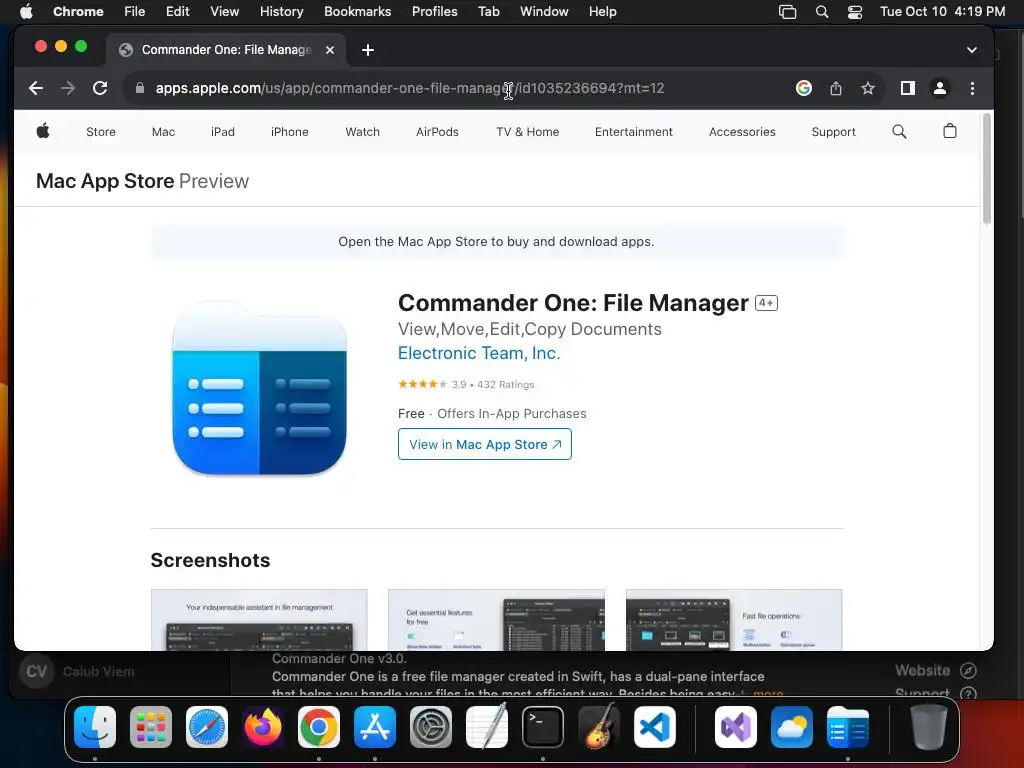This screenshot has width=1024, height=768.
Task: Go back with the browser back arrow
Action: tap(36, 88)
